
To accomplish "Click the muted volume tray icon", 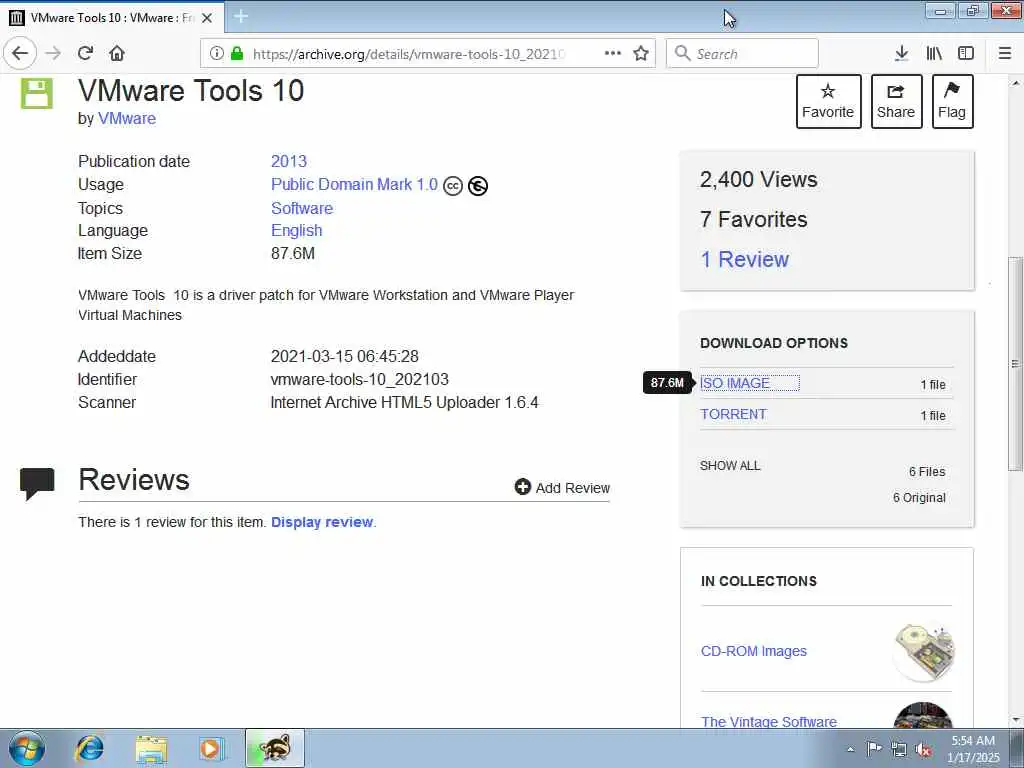I will [923, 749].
